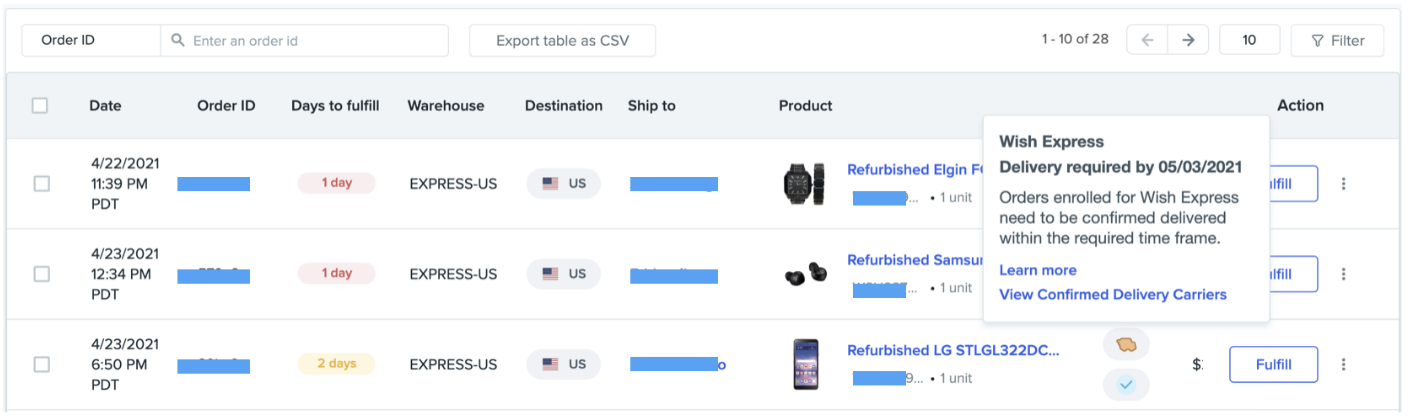Screen dimensions: 1408x416
Task: Click the search magnifier icon
Action: click(178, 41)
